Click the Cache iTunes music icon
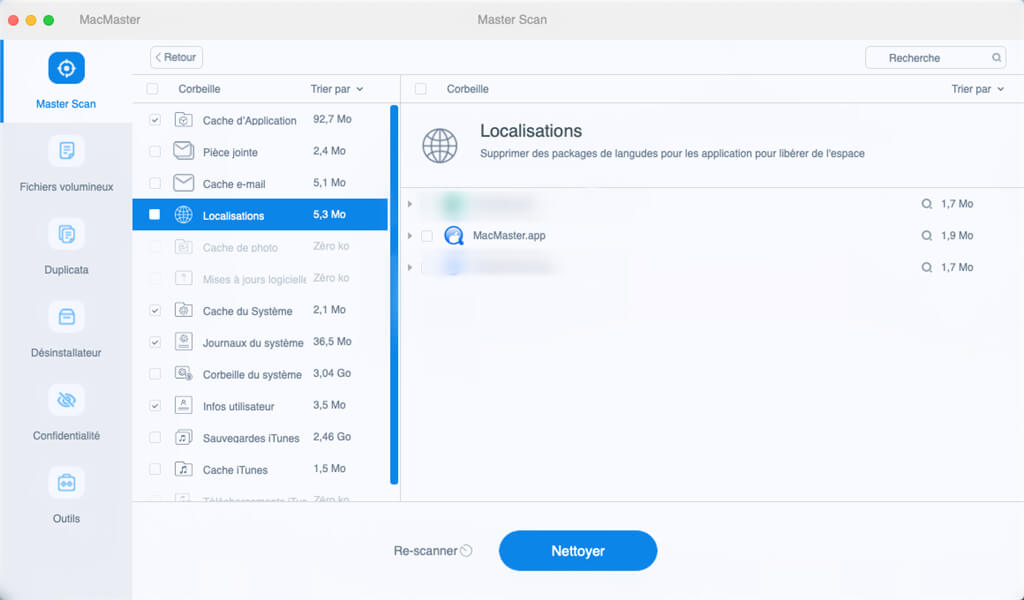 click(x=184, y=469)
